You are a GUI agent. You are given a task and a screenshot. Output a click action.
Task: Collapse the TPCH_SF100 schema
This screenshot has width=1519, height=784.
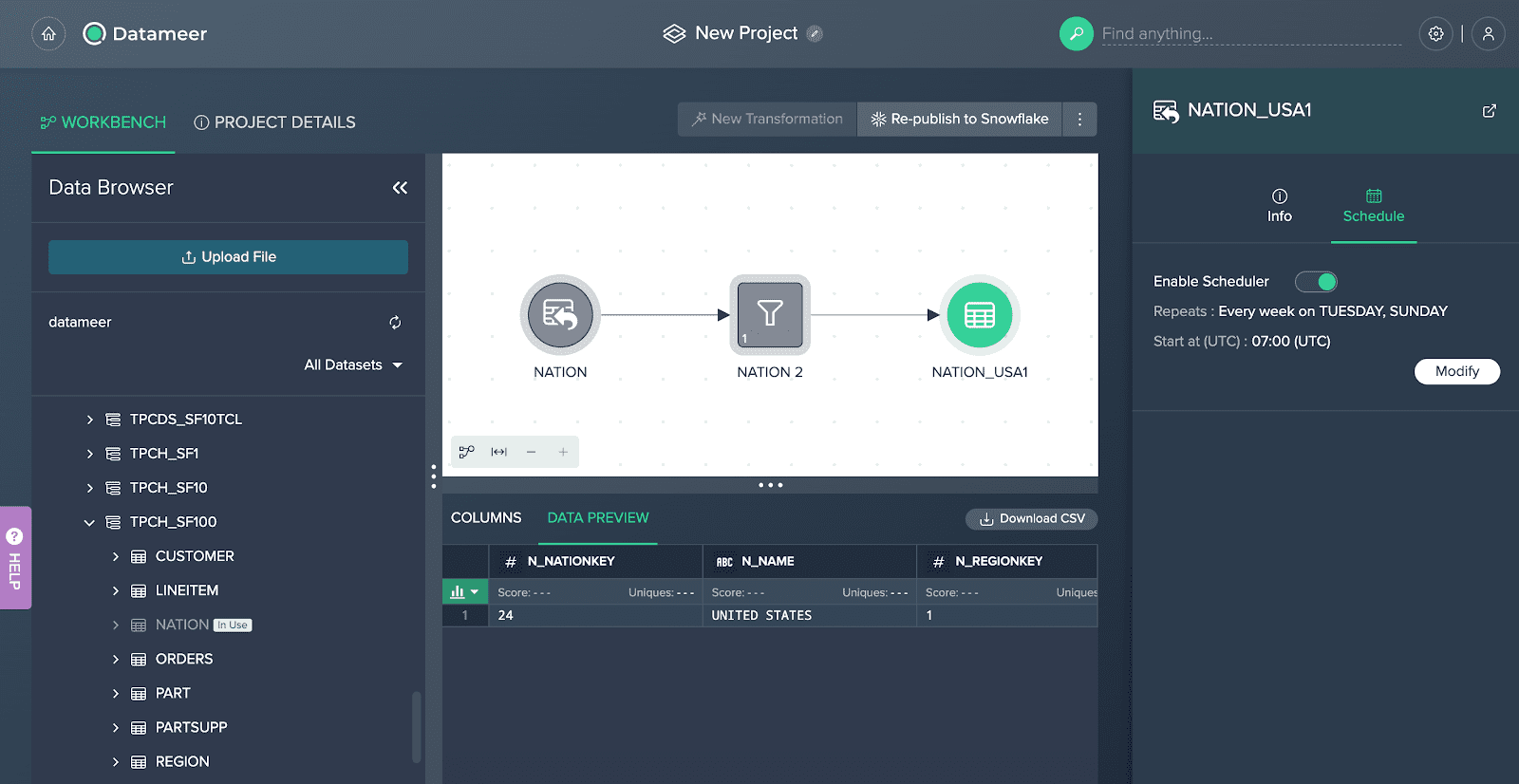89,522
